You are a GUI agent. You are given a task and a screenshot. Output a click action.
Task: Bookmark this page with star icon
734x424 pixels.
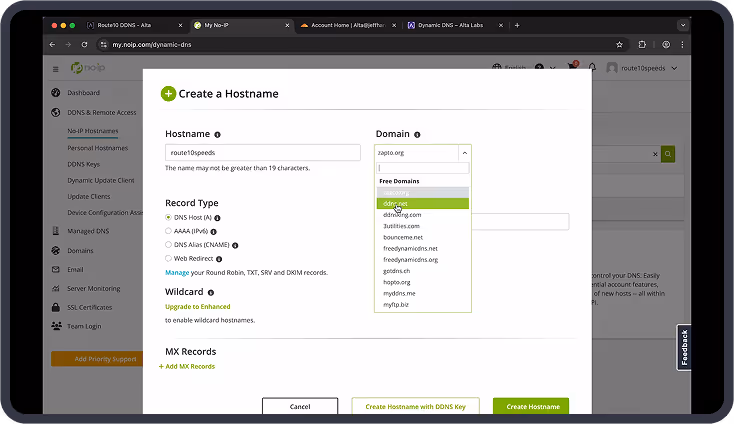(x=619, y=44)
